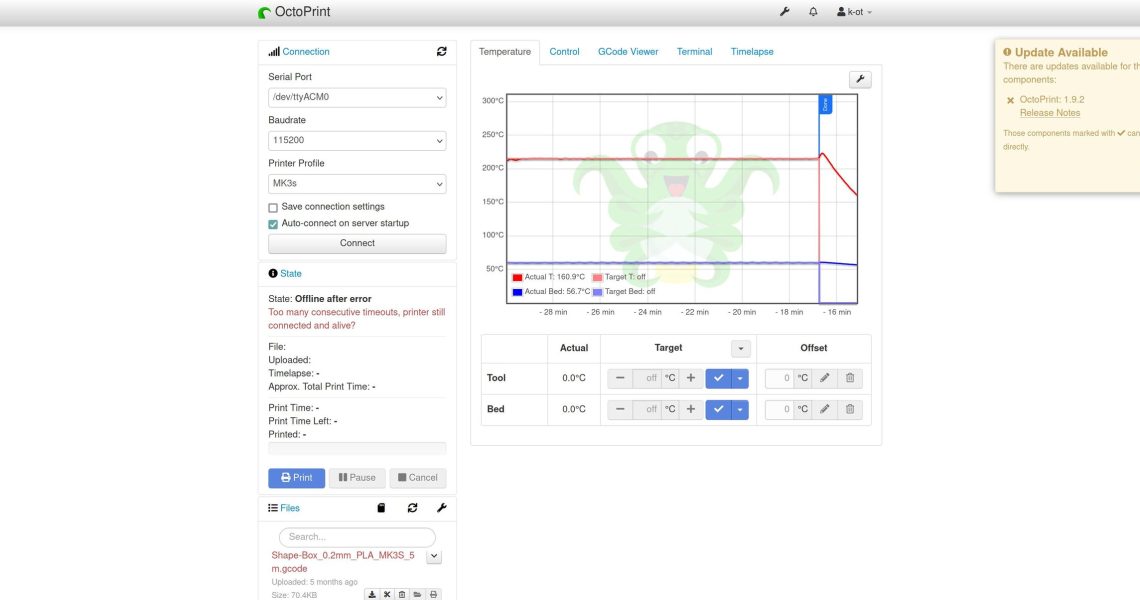
Task: Open the k-ot user menu
Action: (x=854, y=12)
